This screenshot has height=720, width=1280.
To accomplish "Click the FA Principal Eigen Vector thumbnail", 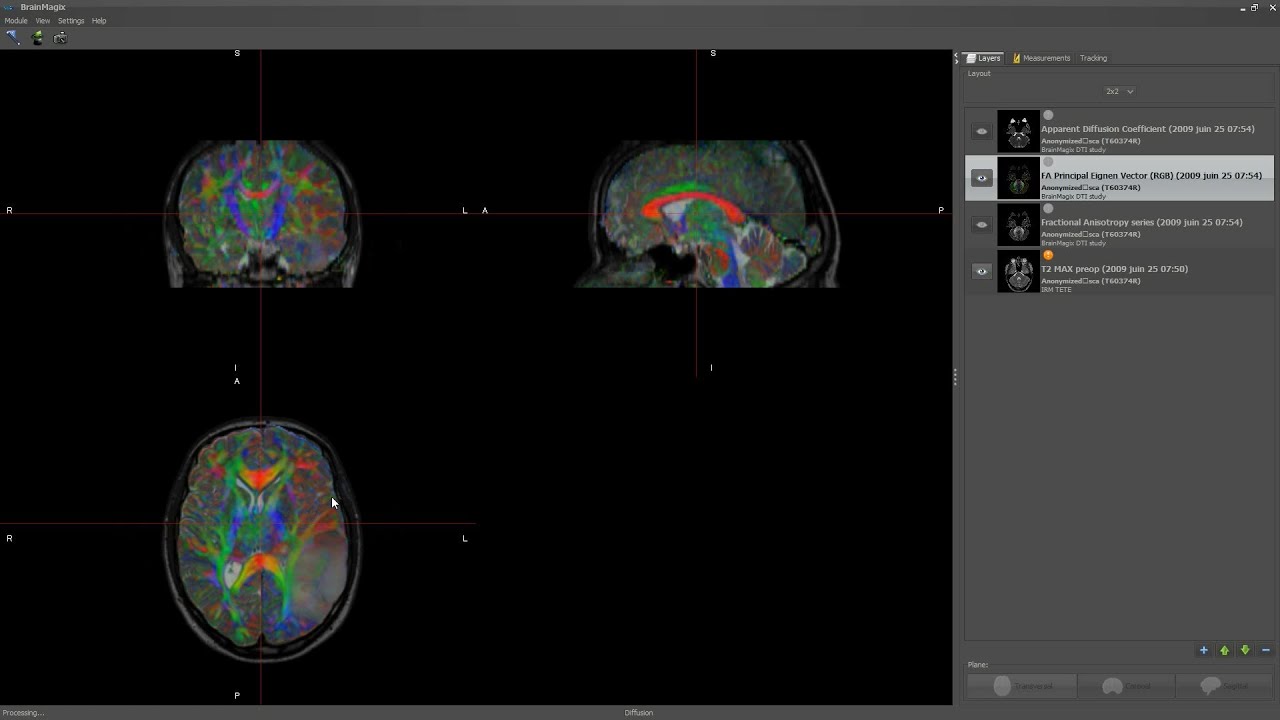I will [1018, 178].
